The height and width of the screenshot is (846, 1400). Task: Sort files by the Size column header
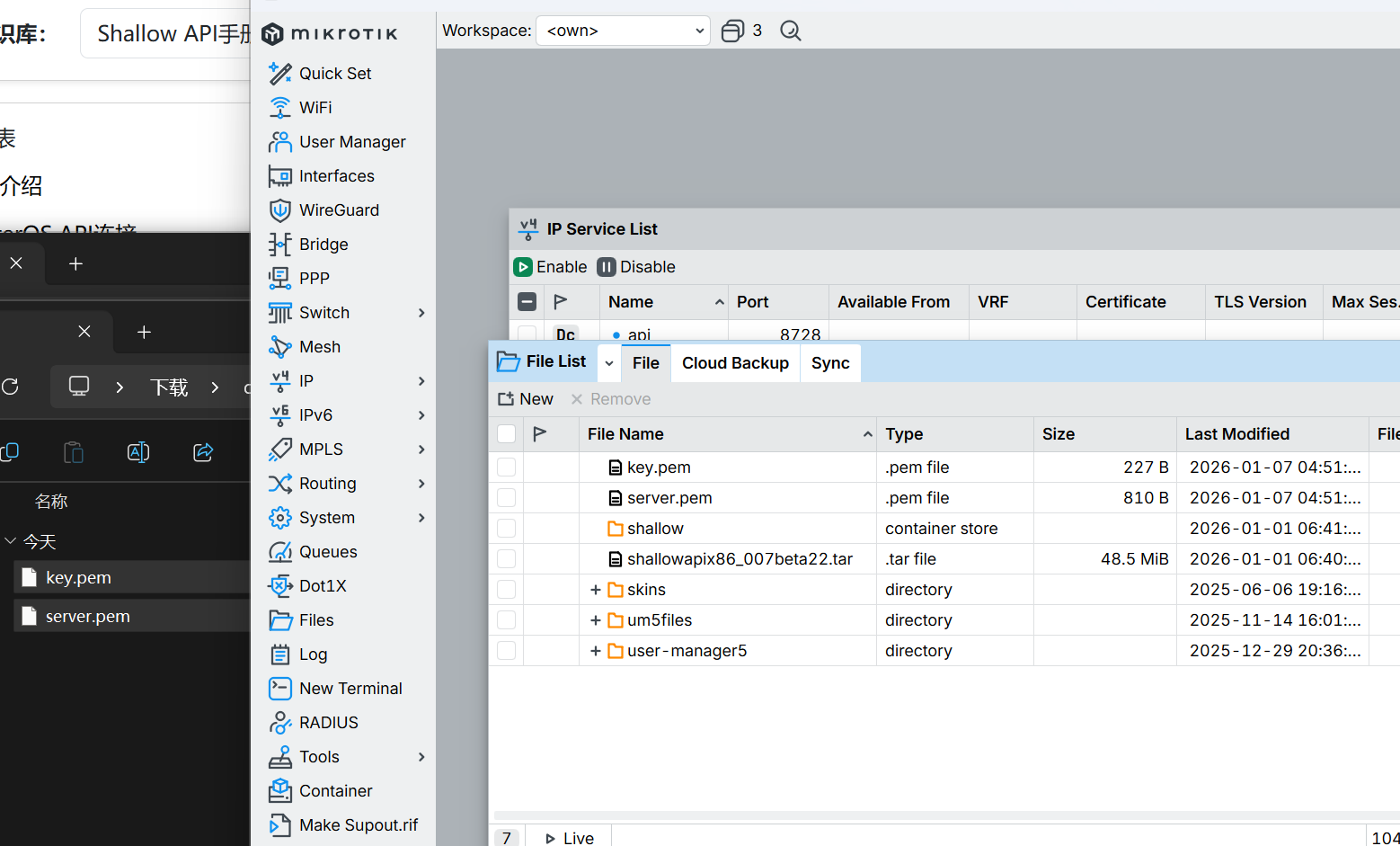(x=1059, y=434)
